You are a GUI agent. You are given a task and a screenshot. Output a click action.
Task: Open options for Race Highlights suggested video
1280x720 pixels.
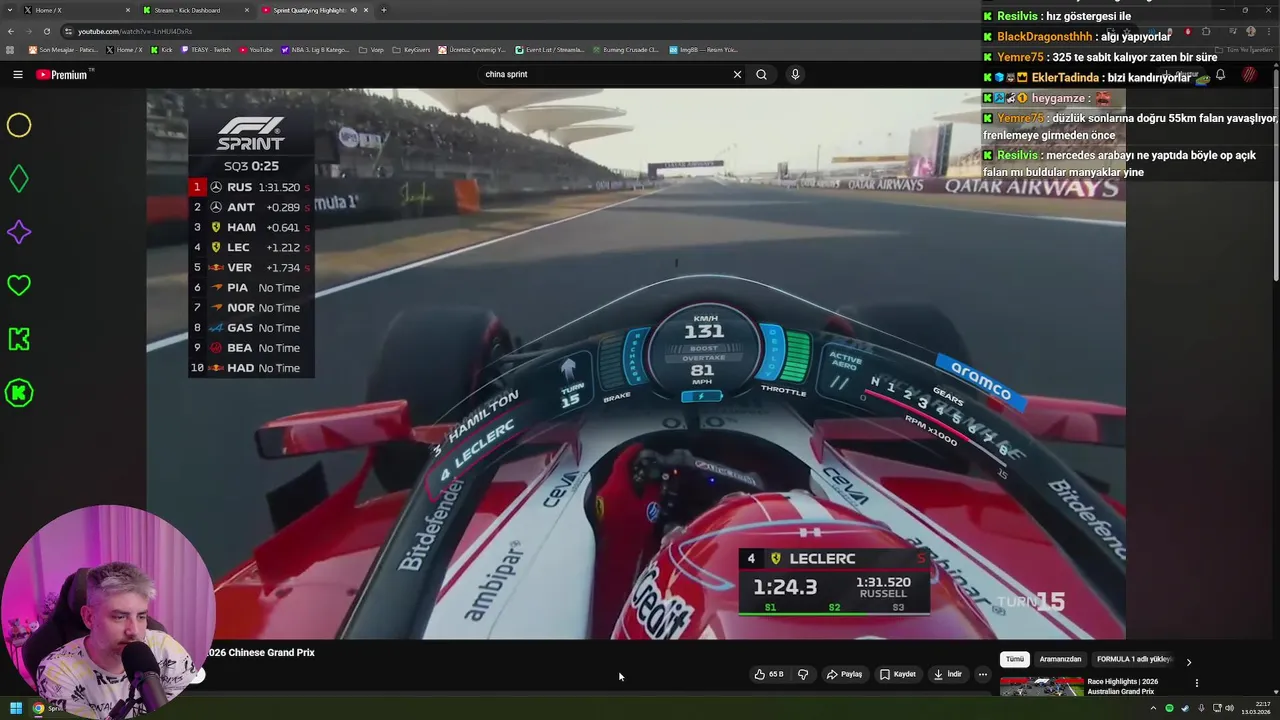pyautogui.click(x=1196, y=683)
